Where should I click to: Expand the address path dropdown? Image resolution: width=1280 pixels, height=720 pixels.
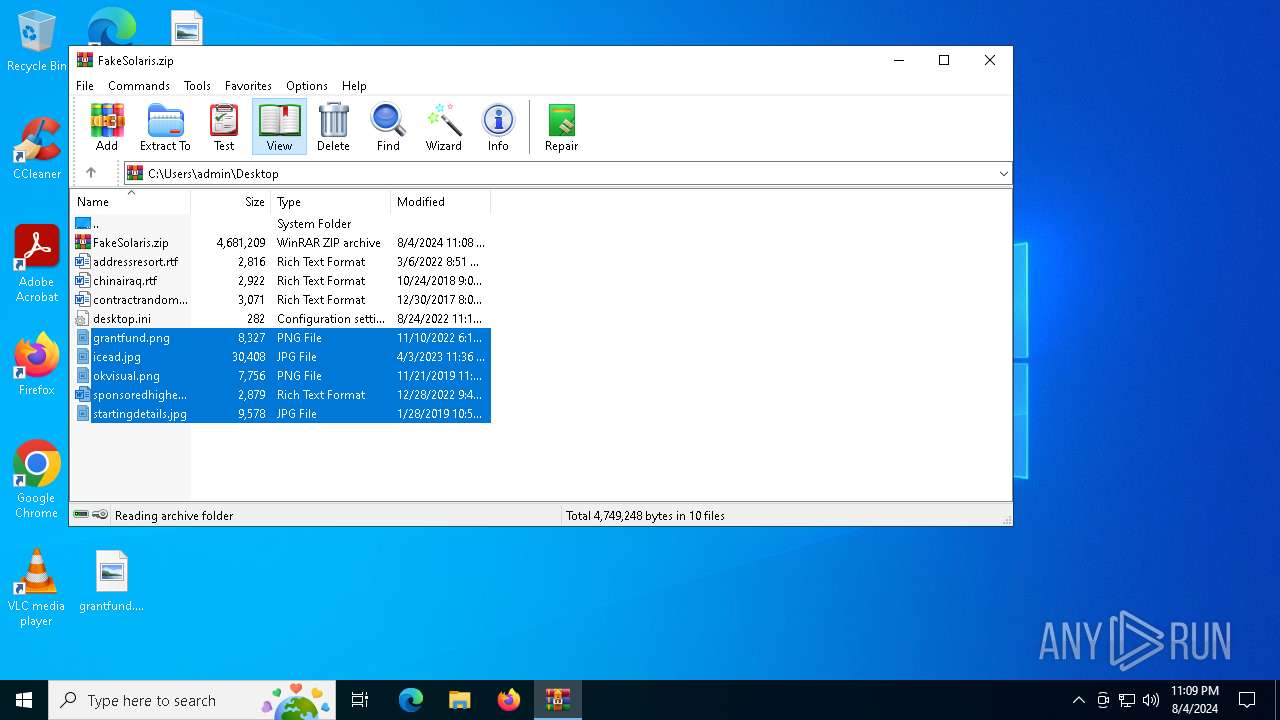[x=1003, y=174]
